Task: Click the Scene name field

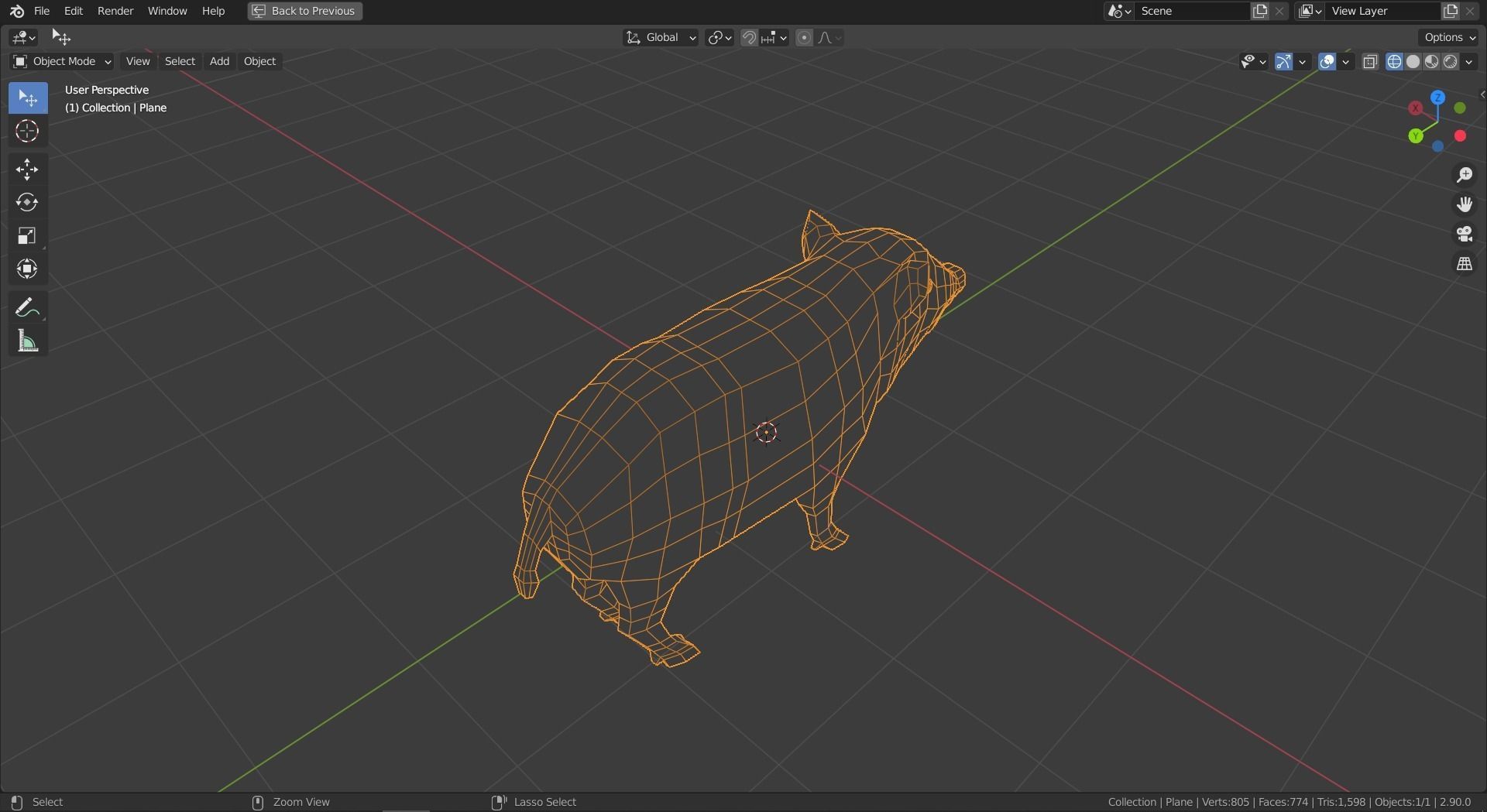Action: pyautogui.click(x=1193, y=11)
